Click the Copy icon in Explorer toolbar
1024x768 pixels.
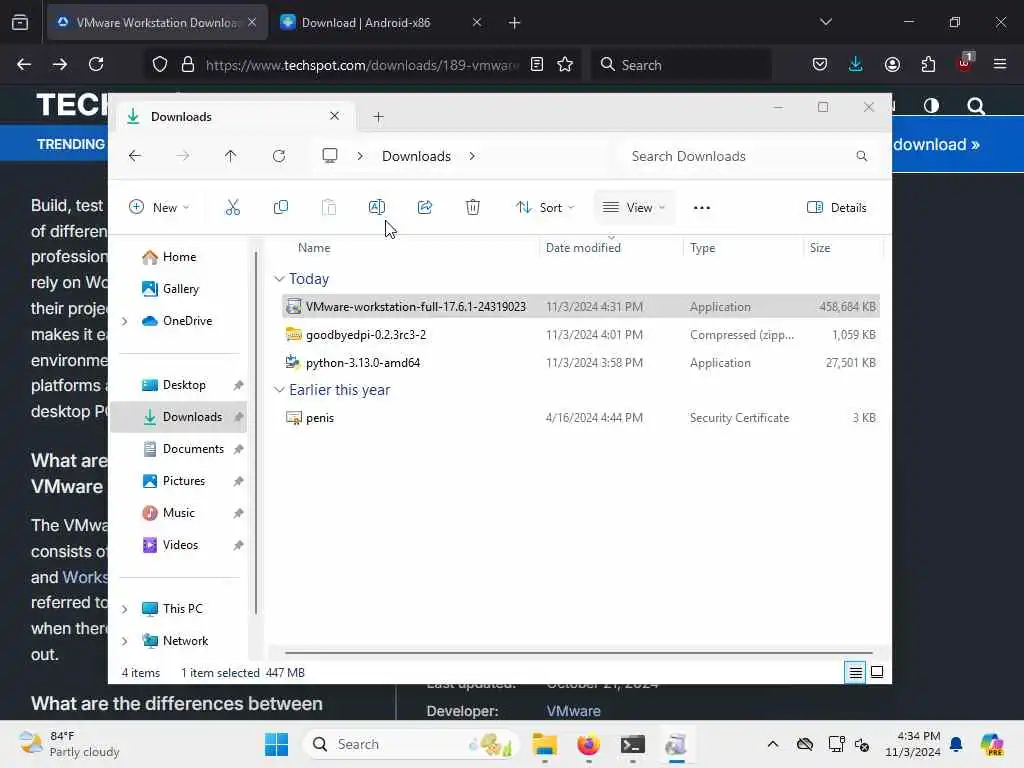click(281, 208)
